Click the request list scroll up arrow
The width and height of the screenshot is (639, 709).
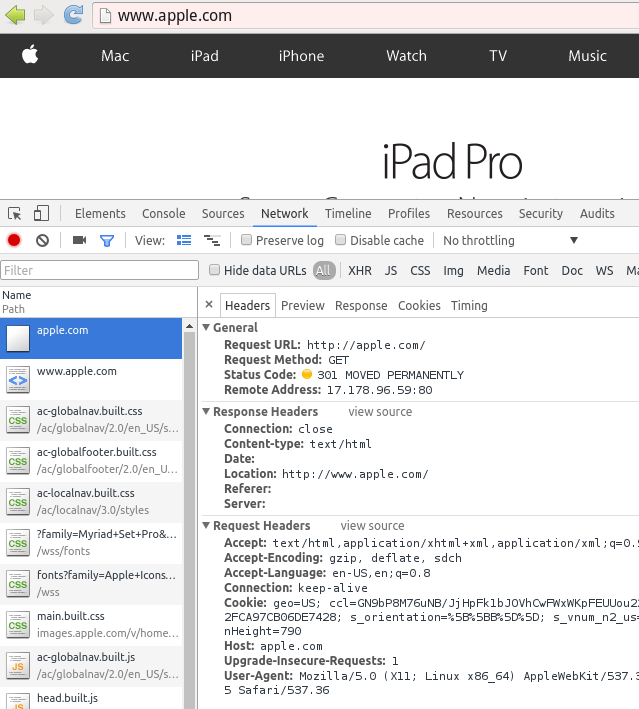[189, 326]
